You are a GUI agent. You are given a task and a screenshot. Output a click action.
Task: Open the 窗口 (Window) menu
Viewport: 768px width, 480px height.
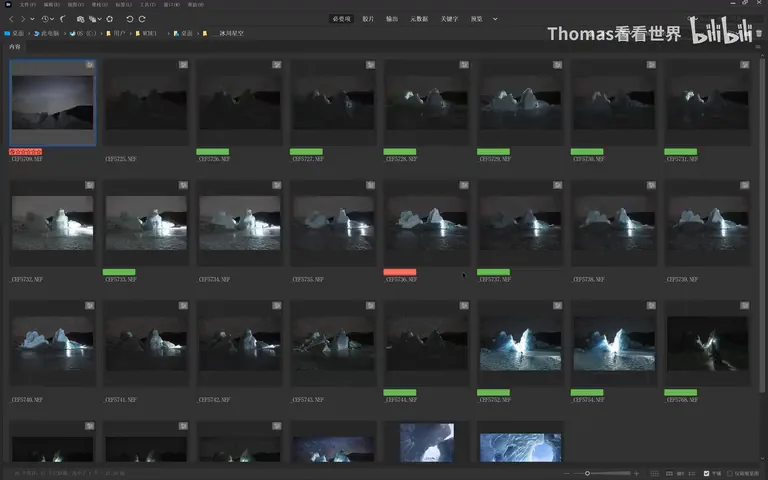coord(172,4)
